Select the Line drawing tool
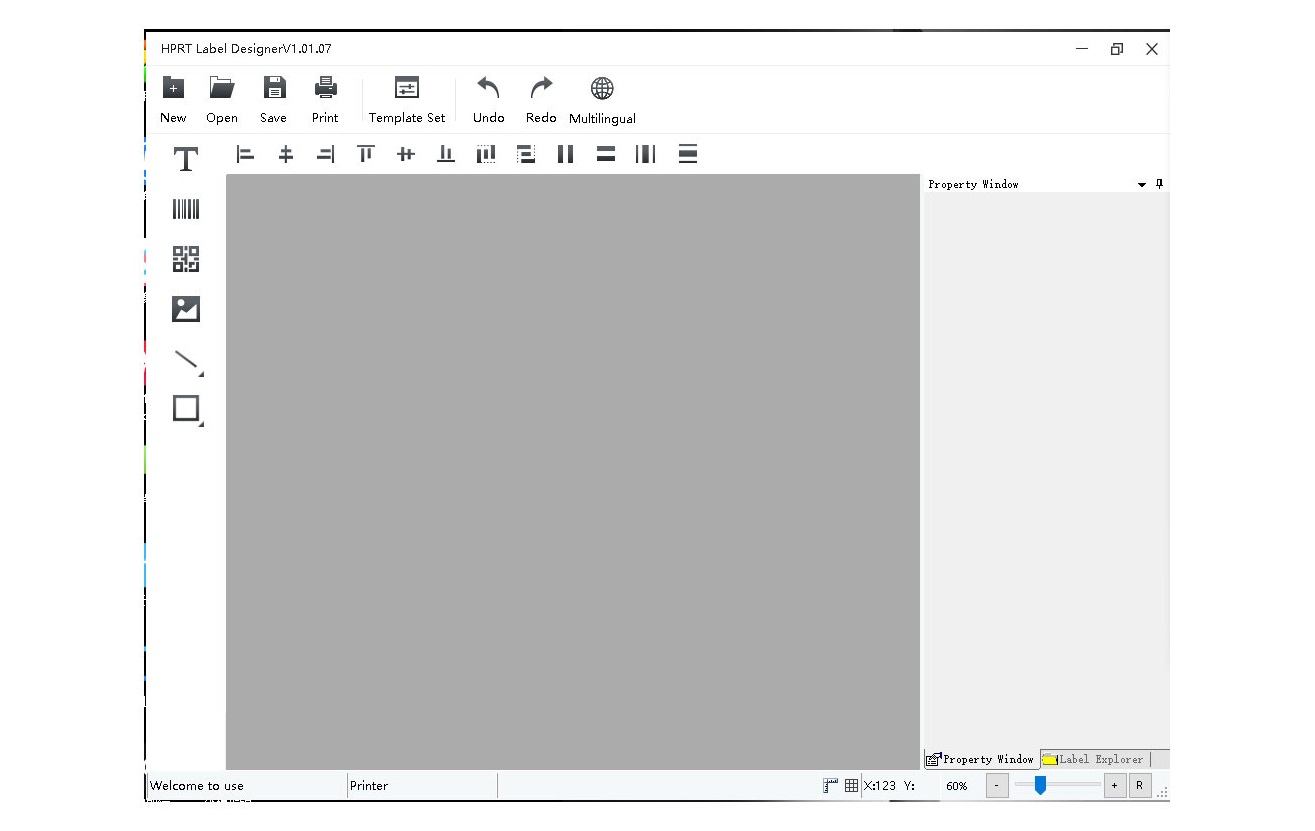Image resolution: width=1315 pixels, height=831 pixels. (188, 361)
